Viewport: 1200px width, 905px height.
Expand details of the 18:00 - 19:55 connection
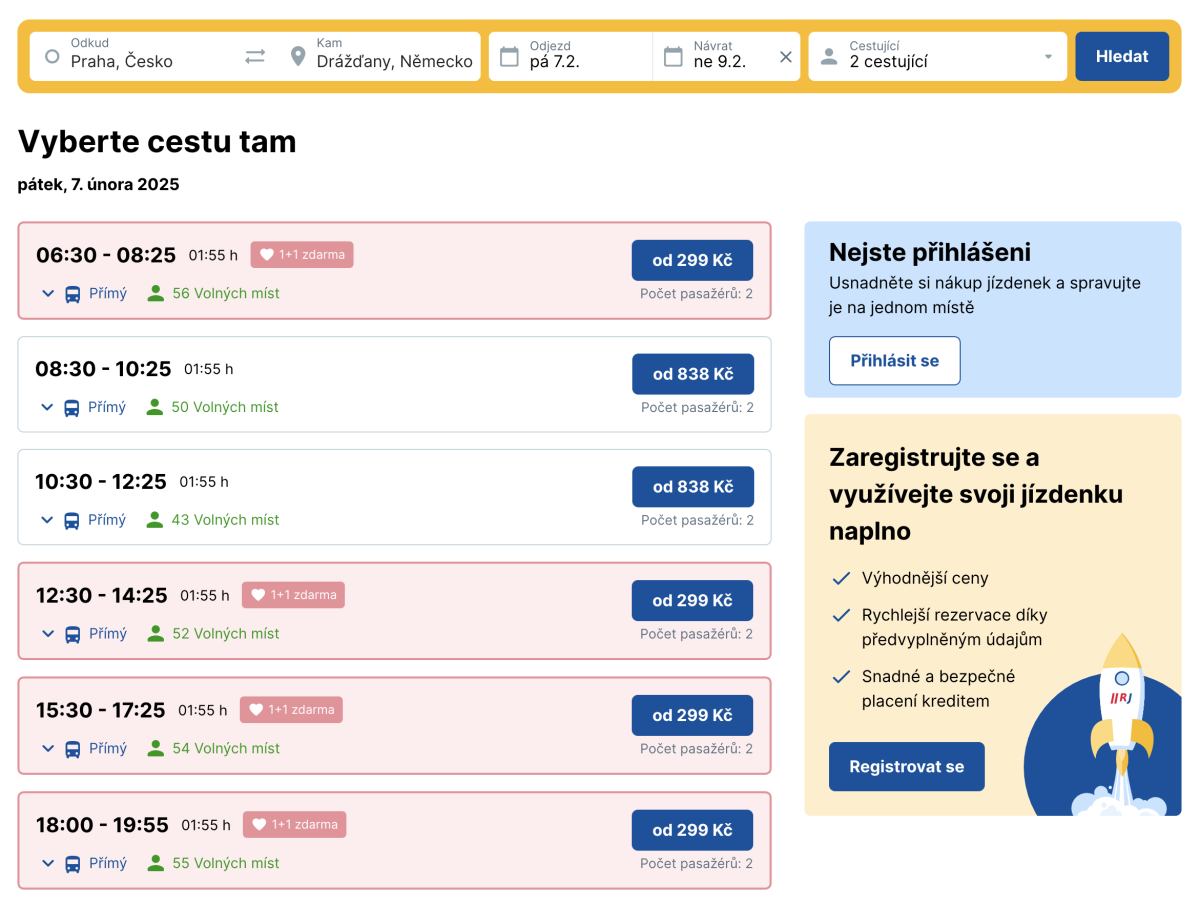coord(46,863)
